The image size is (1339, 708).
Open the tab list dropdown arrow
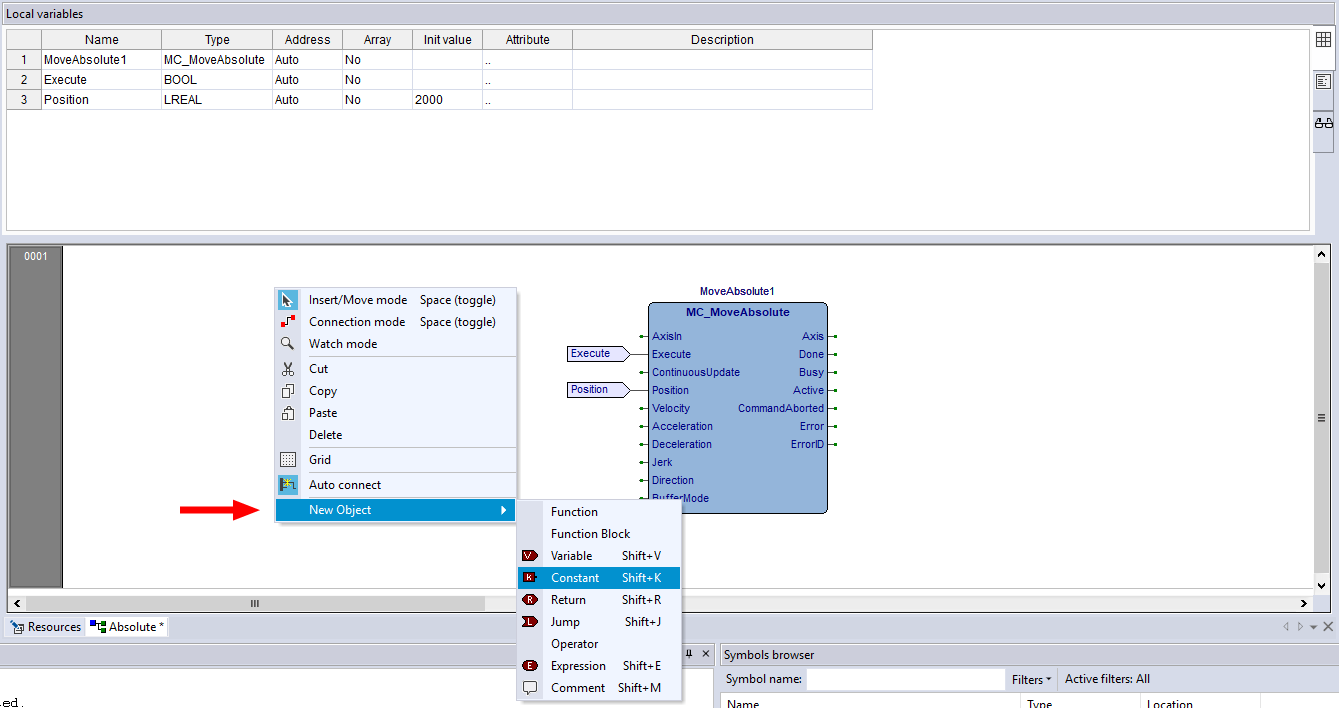pos(1313,627)
